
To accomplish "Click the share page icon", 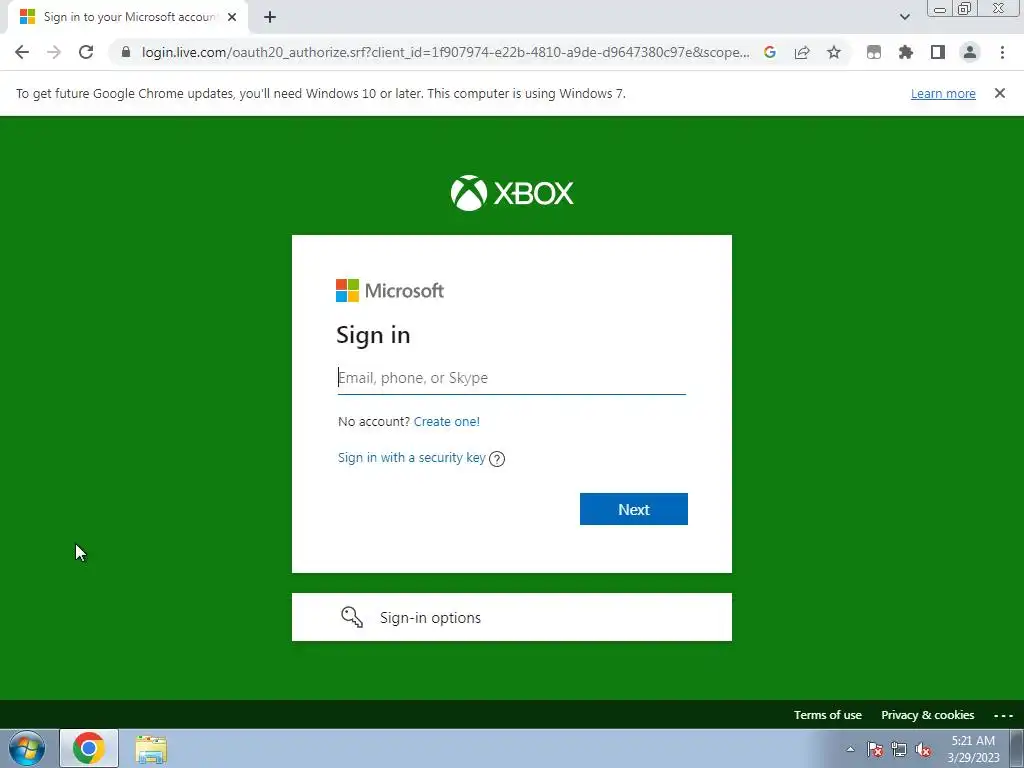I will (x=802, y=52).
